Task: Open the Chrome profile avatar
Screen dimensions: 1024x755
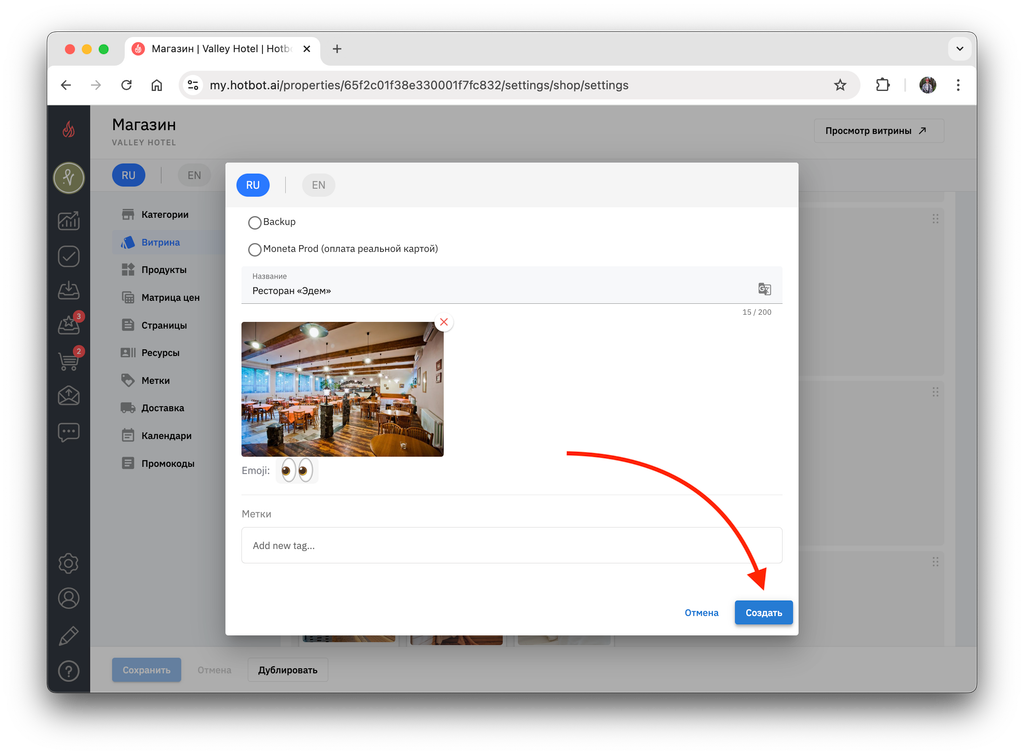Action: (x=927, y=85)
